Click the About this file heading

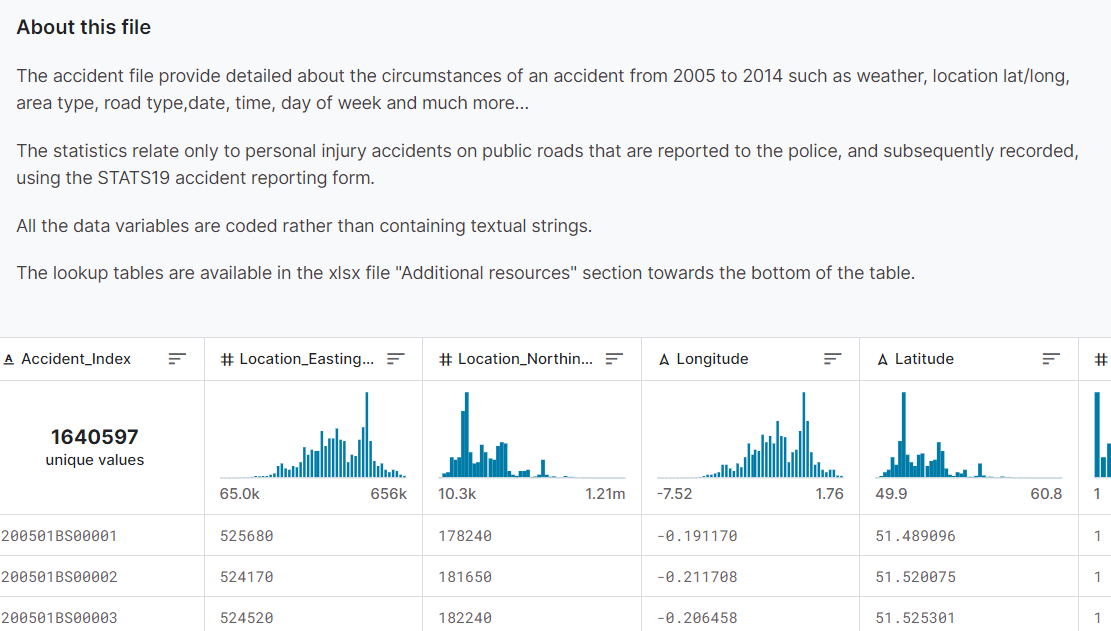point(84,28)
